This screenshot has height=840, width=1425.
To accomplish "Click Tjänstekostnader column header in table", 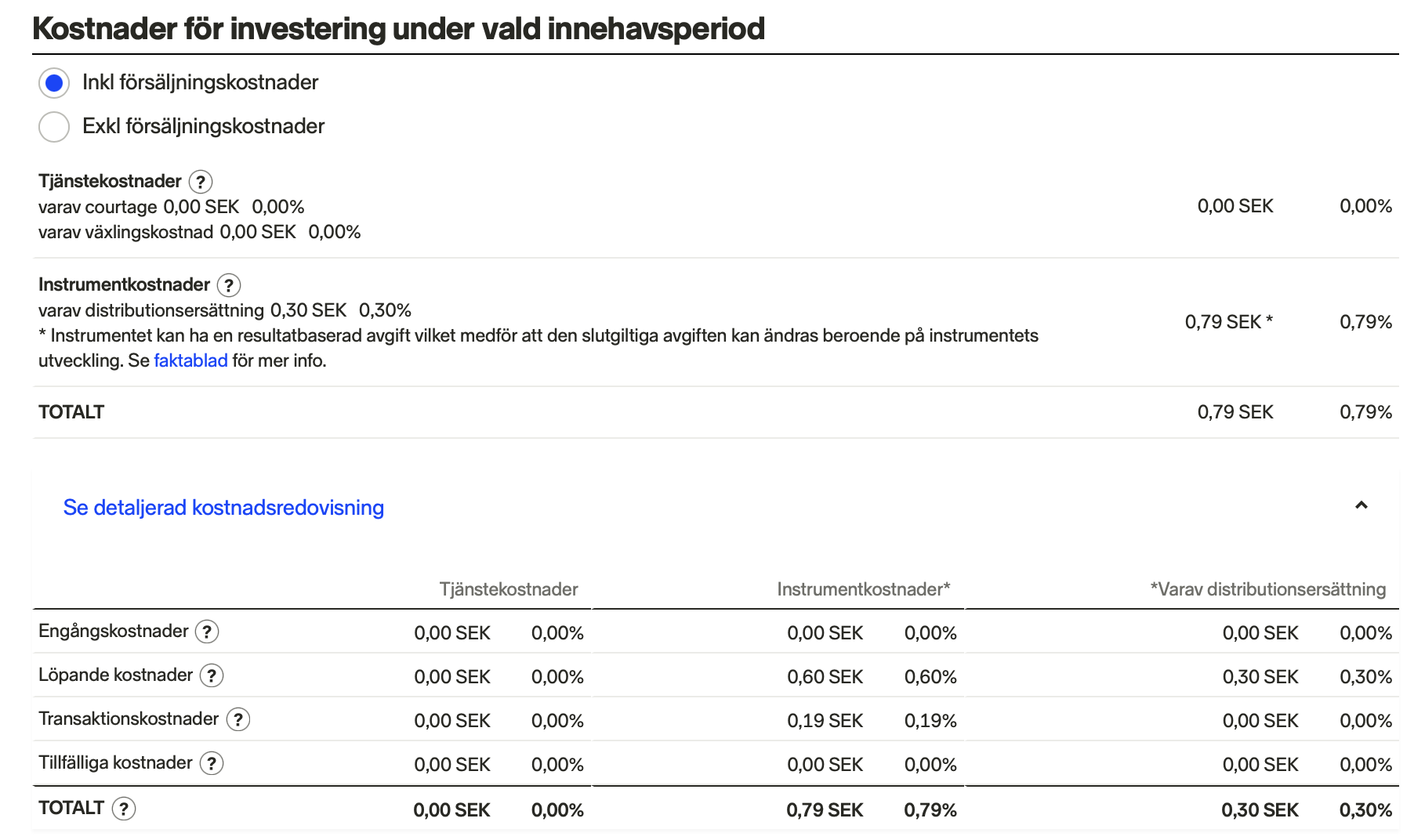I will (x=508, y=589).
